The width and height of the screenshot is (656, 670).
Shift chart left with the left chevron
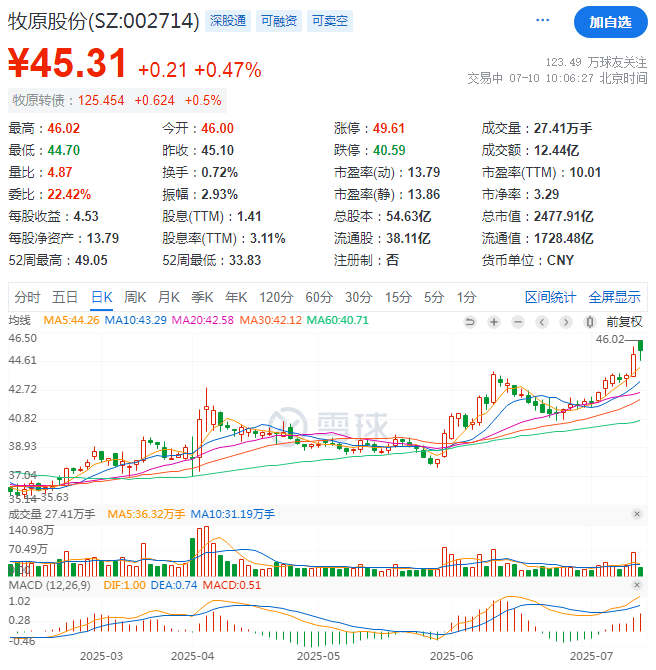pyautogui.click(x=542, y=322)
